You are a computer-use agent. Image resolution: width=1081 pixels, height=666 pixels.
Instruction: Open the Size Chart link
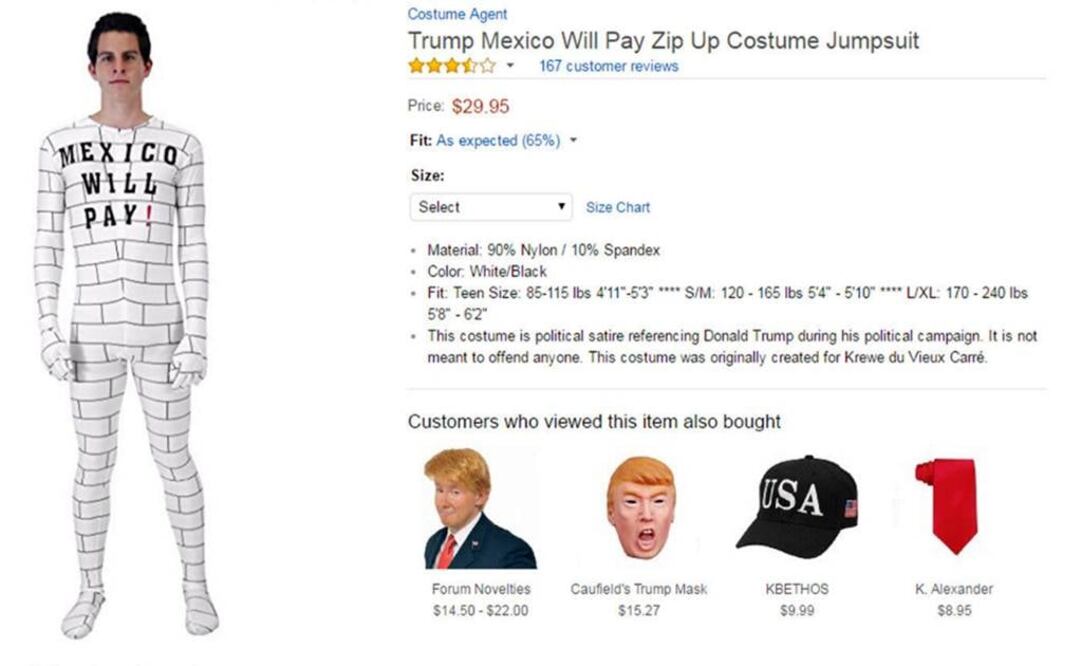pos(617,207)
